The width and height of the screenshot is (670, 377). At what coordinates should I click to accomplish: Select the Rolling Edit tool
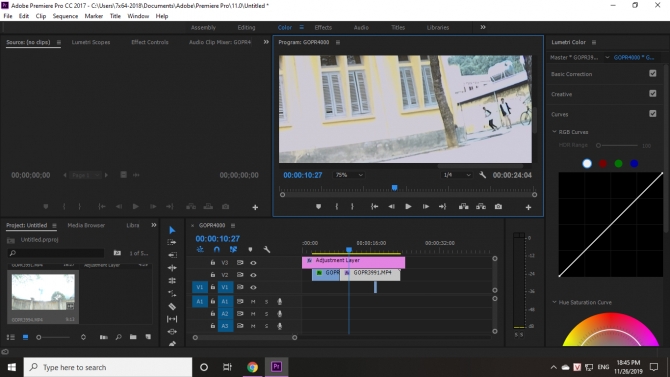[x=172, y=268]
